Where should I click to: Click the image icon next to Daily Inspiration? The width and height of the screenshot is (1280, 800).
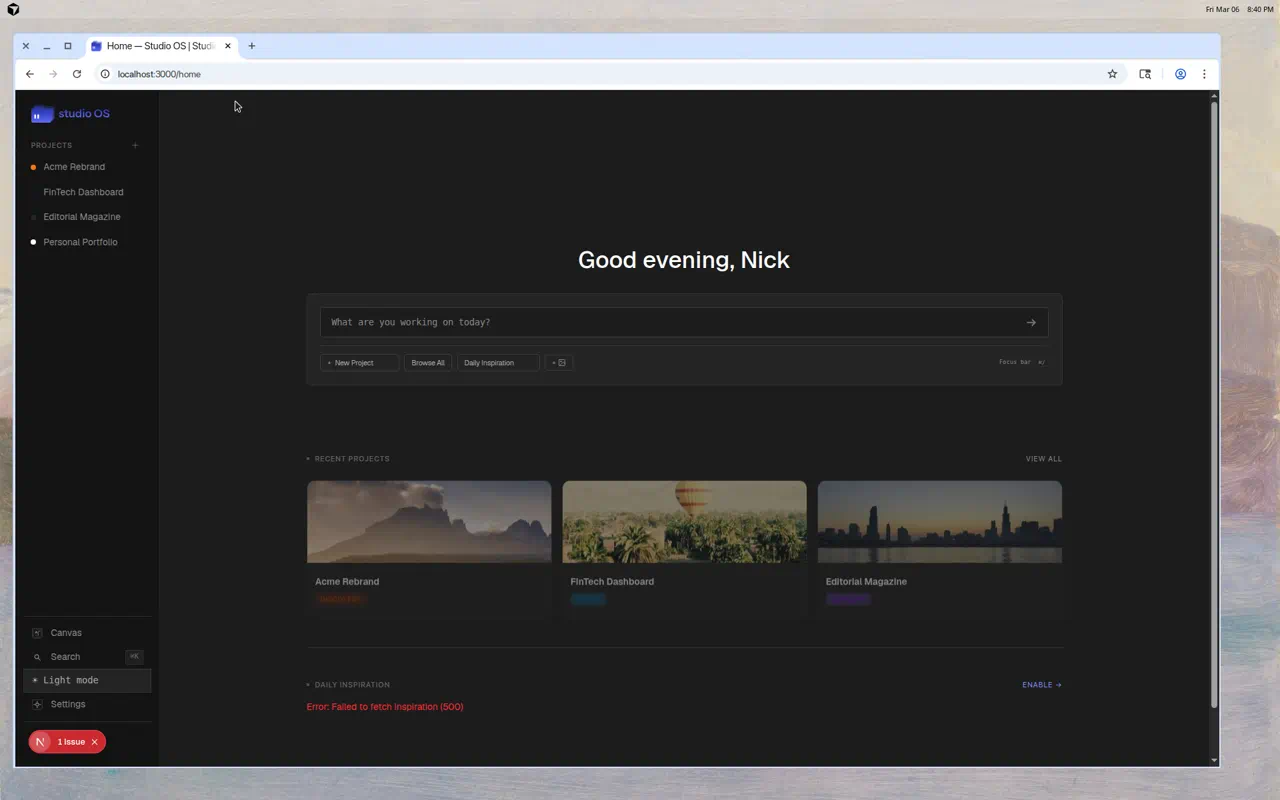pos(563,362)
